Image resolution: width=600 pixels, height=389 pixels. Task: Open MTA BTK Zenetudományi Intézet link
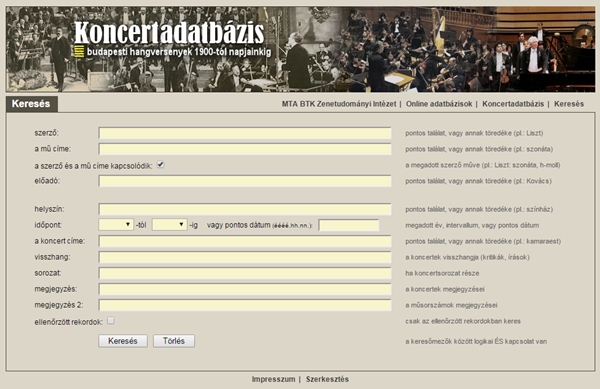click(339, 104)
